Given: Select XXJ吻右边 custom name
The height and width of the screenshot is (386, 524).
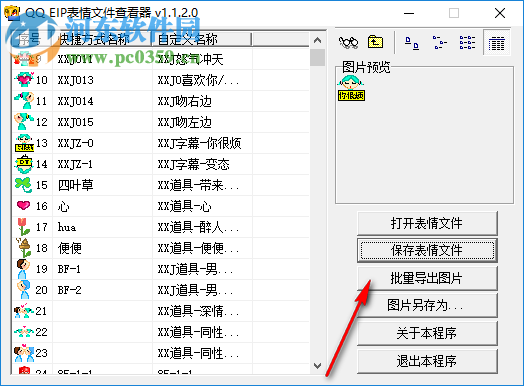Looking at the screenshot, I should tap(185, 101).
